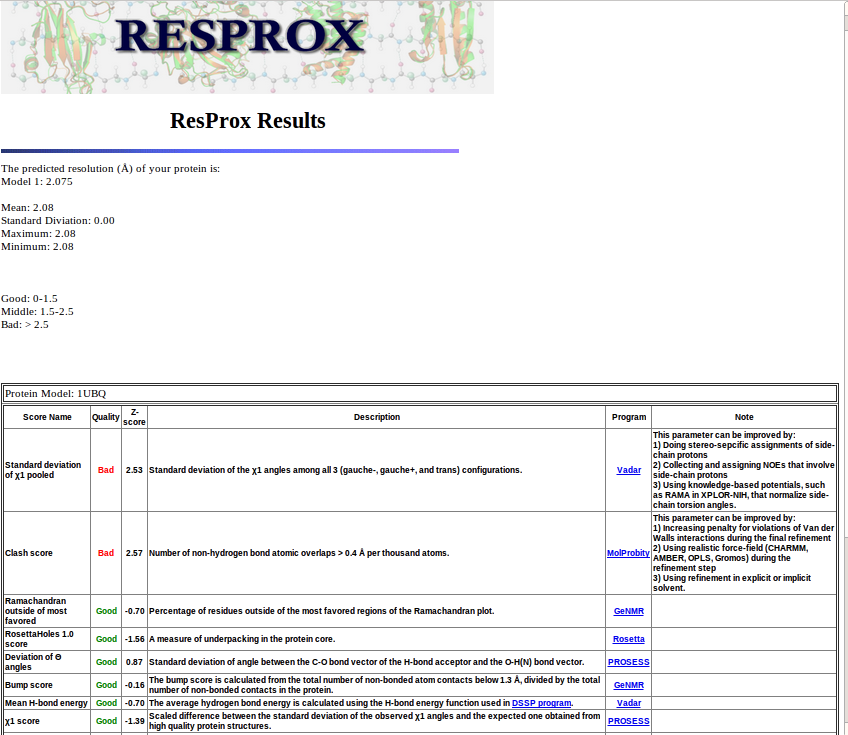The width and height of the screenshot is (848, 735).
Task: Click the 'Middle: 1.5-2.5' legend line
Action: [x=37, y=312]
